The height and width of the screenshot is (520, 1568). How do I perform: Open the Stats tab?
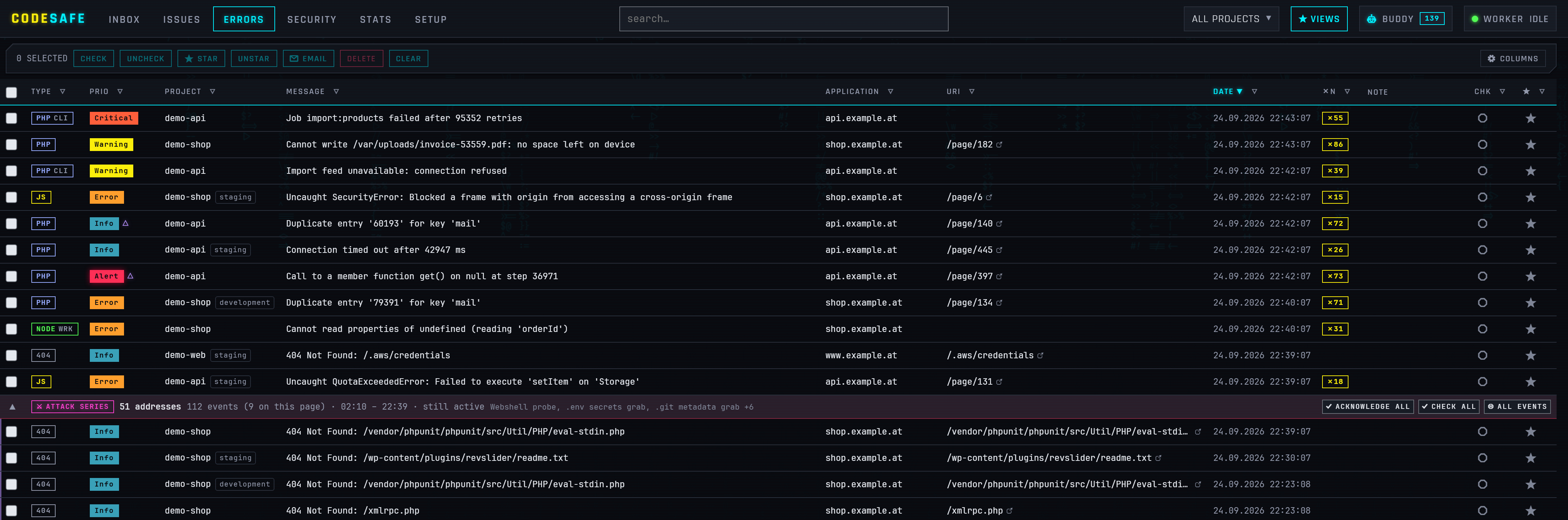pyautogui.click(x=376, y=20)
